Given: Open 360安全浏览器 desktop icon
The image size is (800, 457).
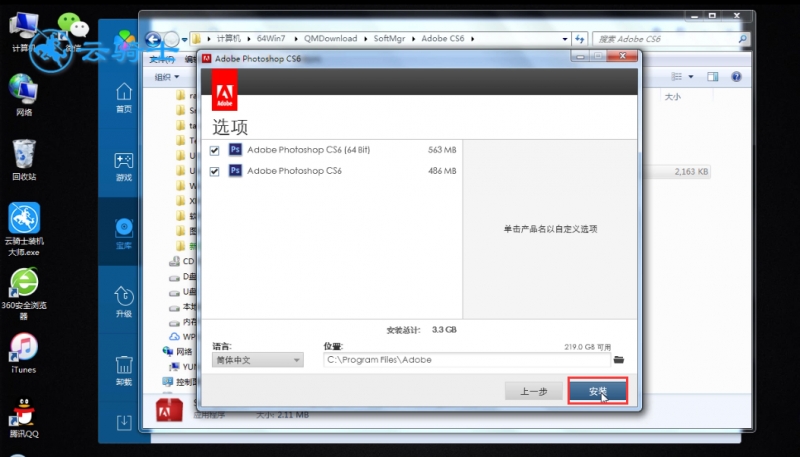Looking at the screenshot, I should [24, 294].
